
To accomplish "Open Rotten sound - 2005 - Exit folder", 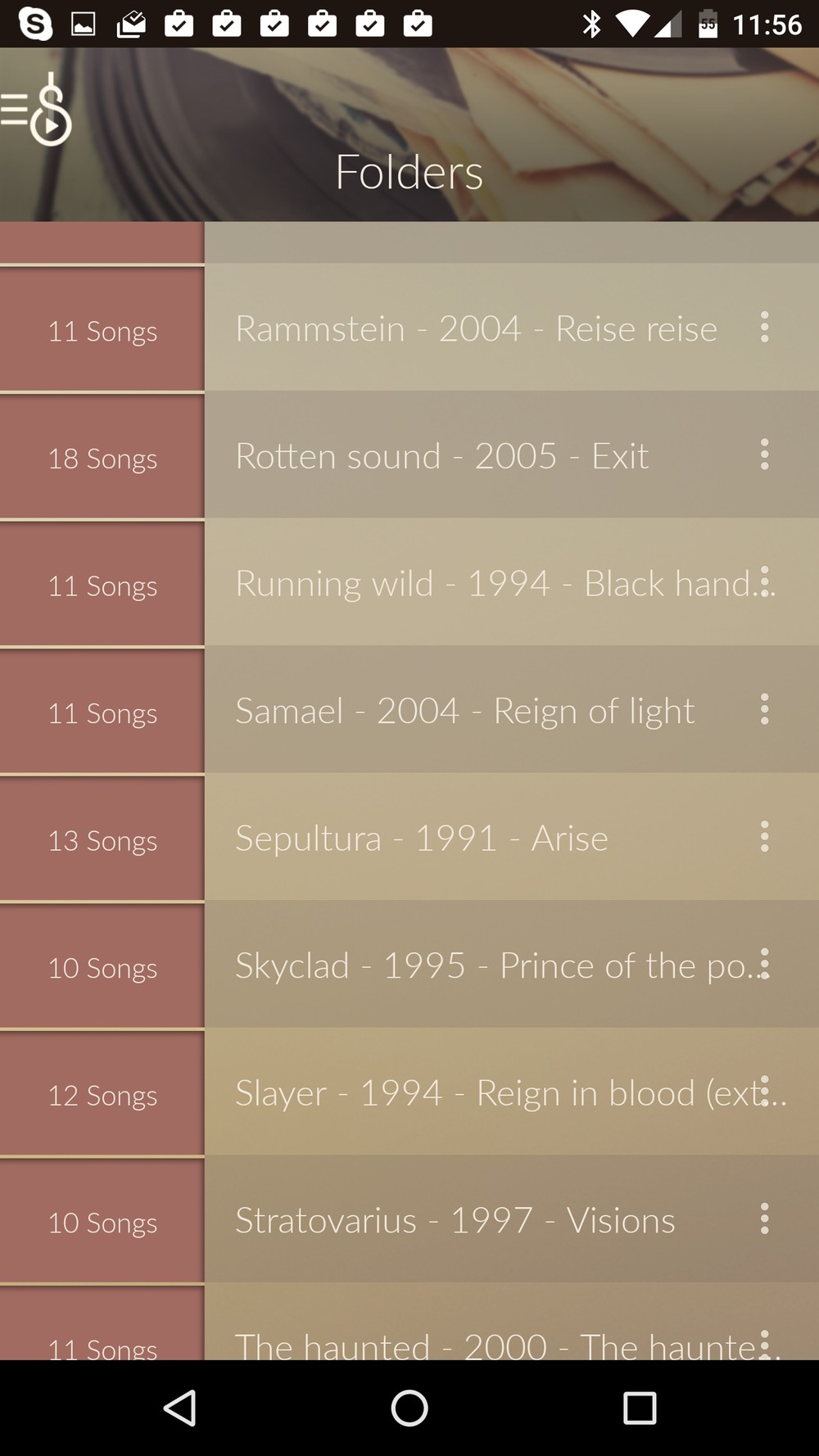I will coord(441,456).
